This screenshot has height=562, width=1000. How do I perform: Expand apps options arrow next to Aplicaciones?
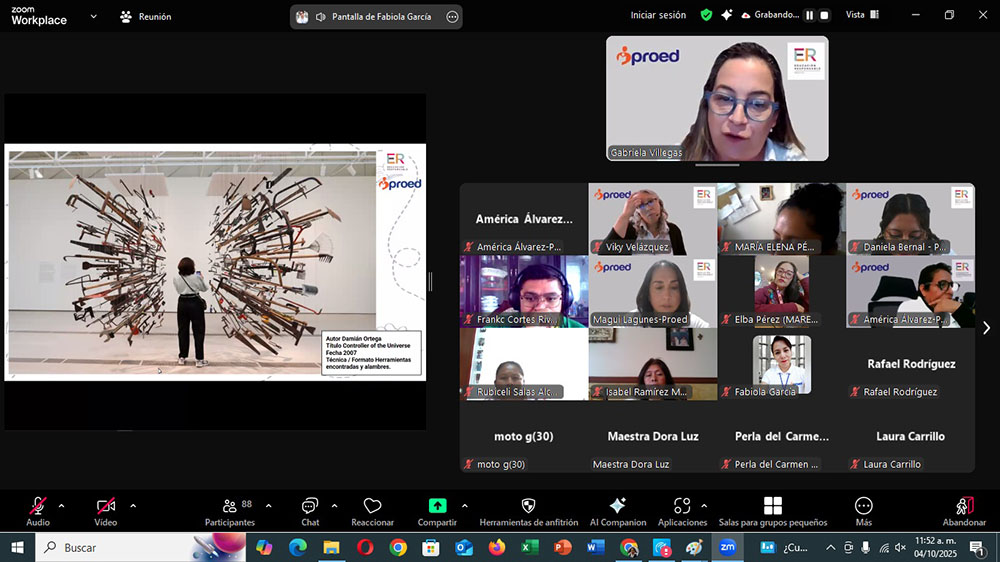pos(704,506)
